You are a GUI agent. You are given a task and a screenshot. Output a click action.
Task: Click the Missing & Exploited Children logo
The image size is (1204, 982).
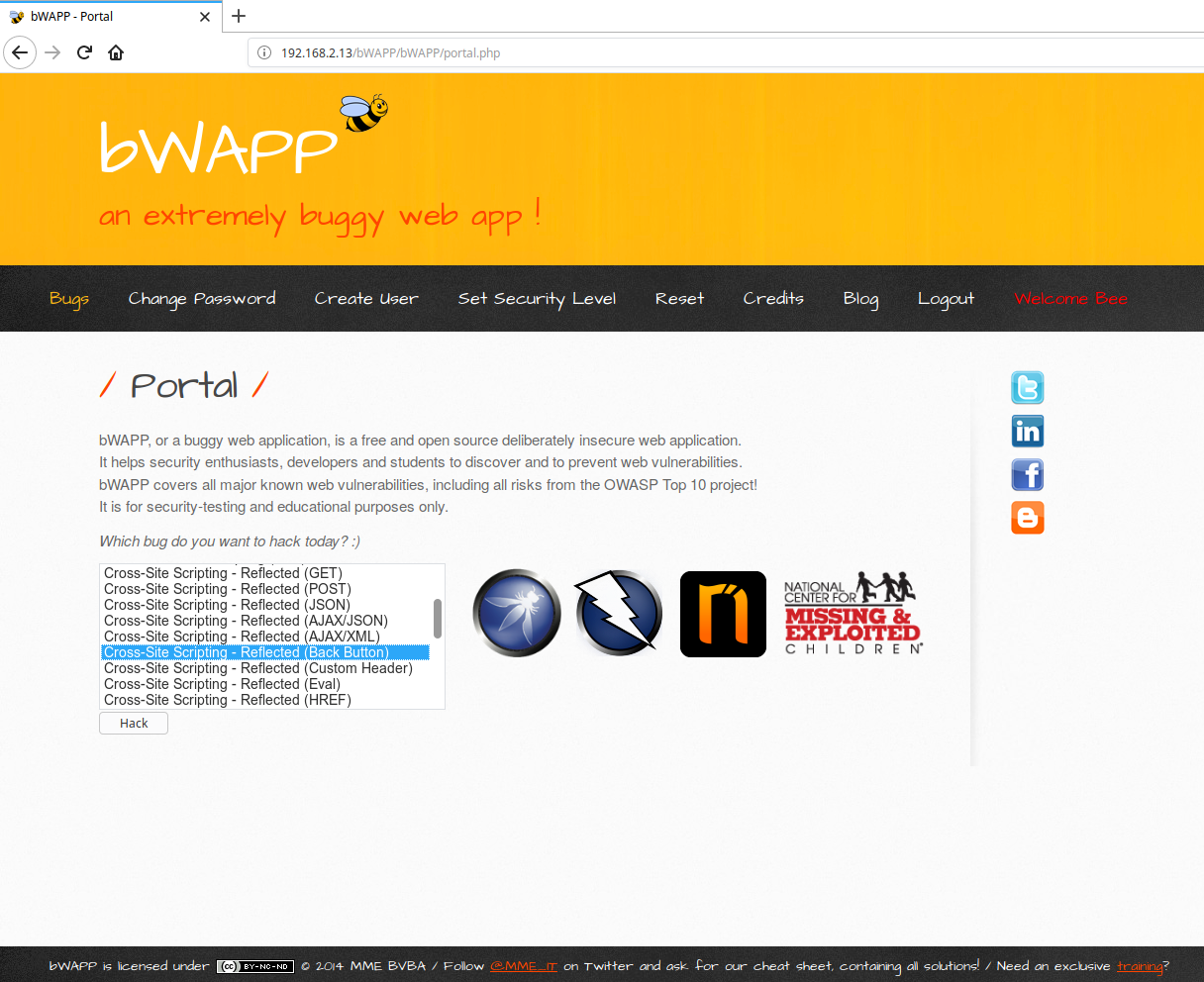(853, 613)
